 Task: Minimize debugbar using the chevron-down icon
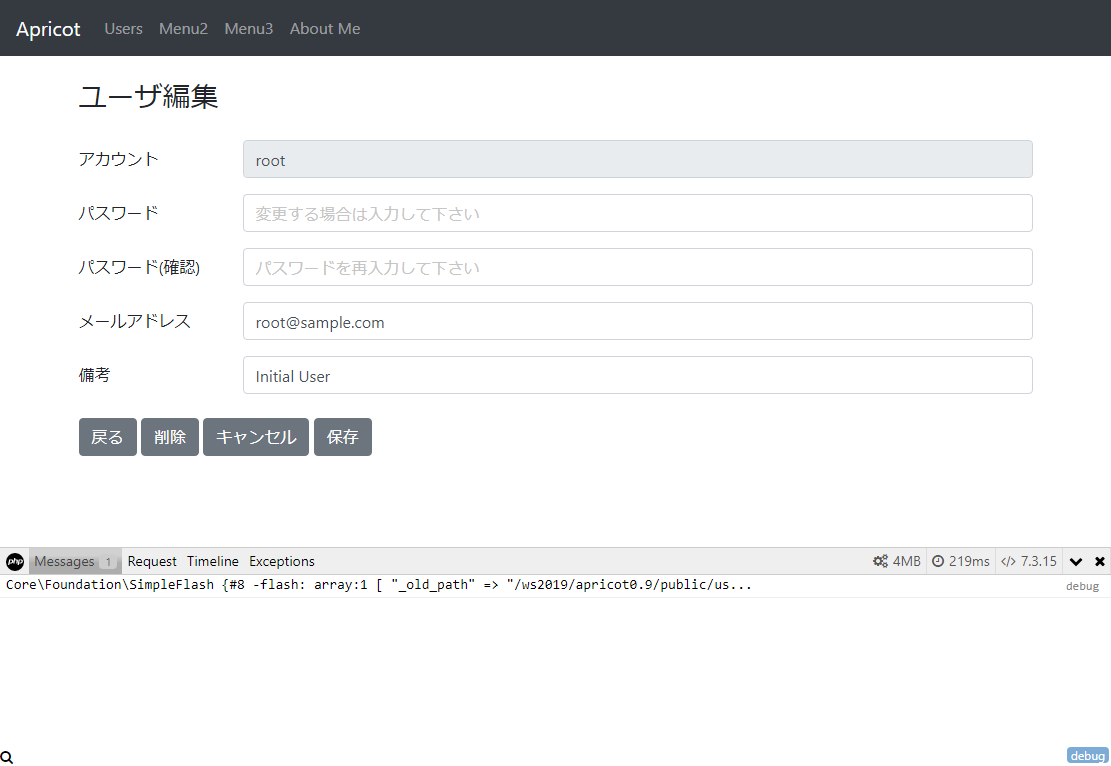pos(1076,561)
